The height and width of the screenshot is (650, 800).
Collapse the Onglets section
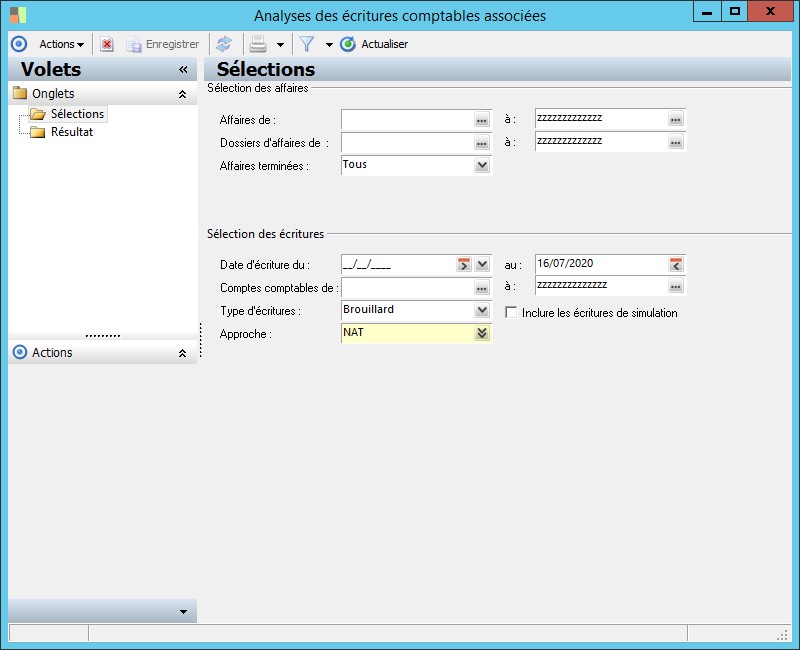point(182,94)
